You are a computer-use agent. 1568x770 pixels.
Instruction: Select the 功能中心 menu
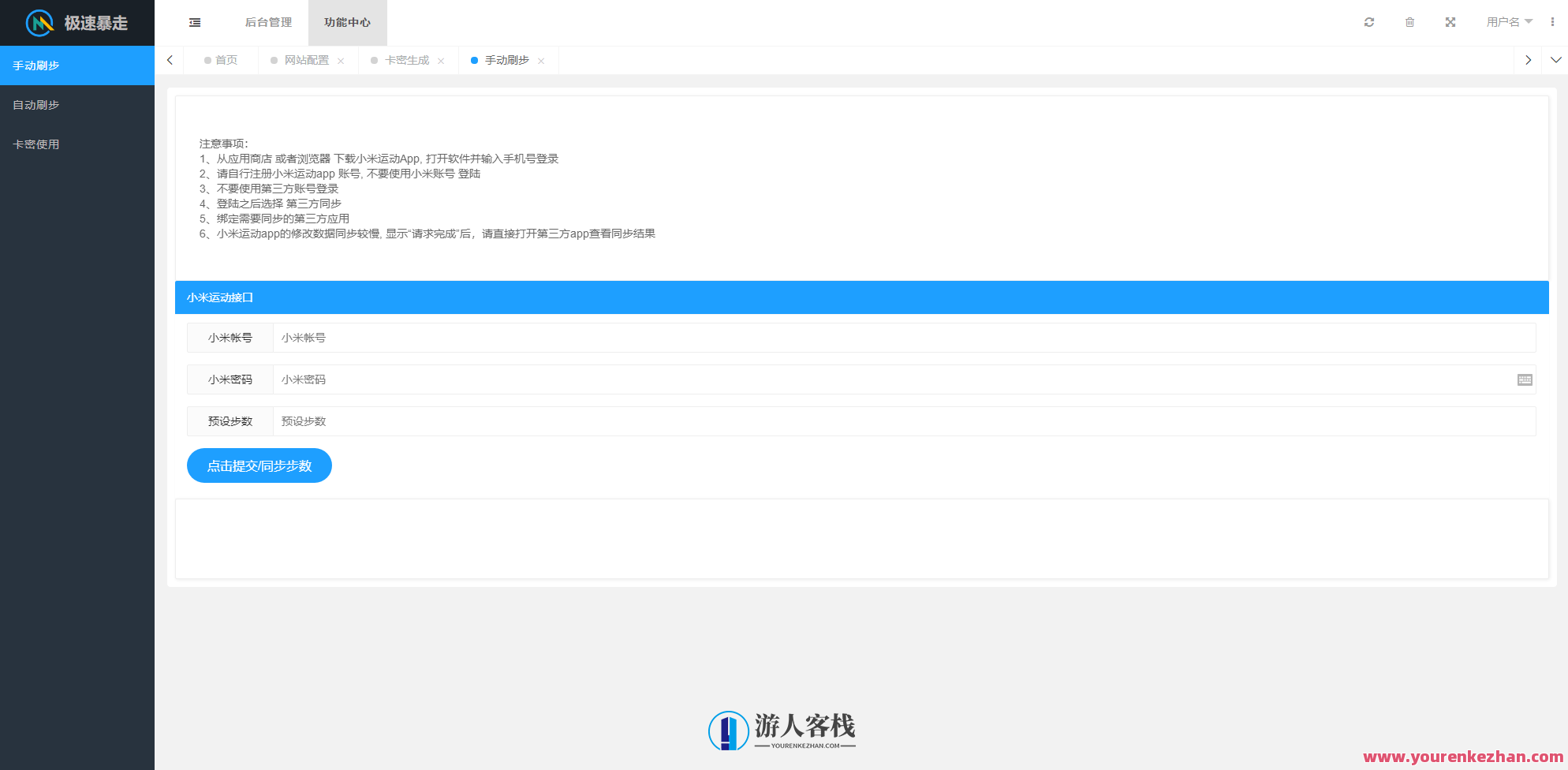pyautogui.click(x=347, y=23)
